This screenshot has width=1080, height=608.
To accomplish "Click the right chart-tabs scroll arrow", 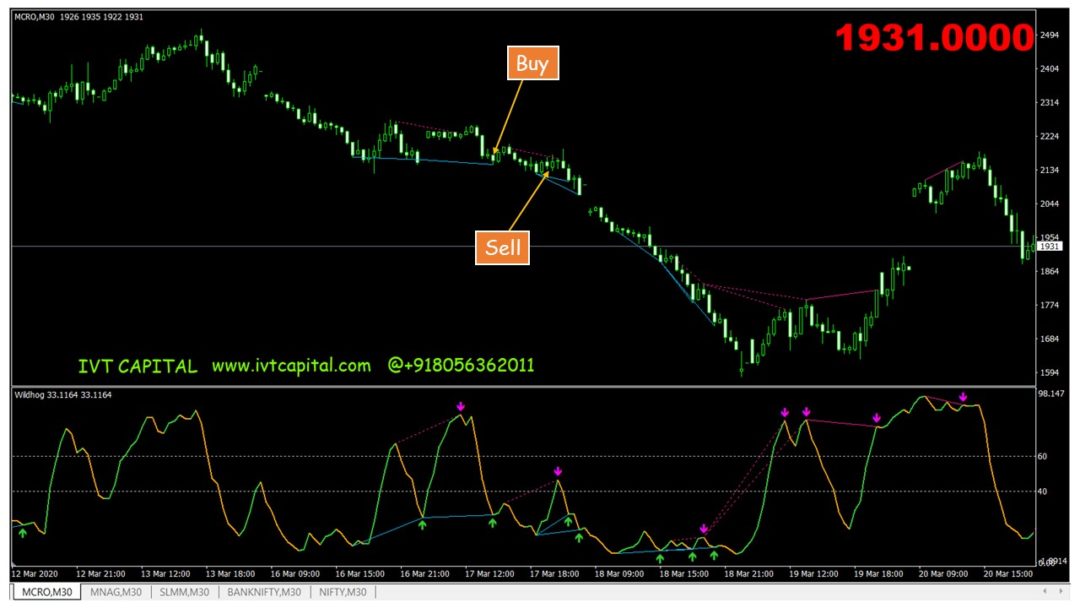I will click(1062, 591).
